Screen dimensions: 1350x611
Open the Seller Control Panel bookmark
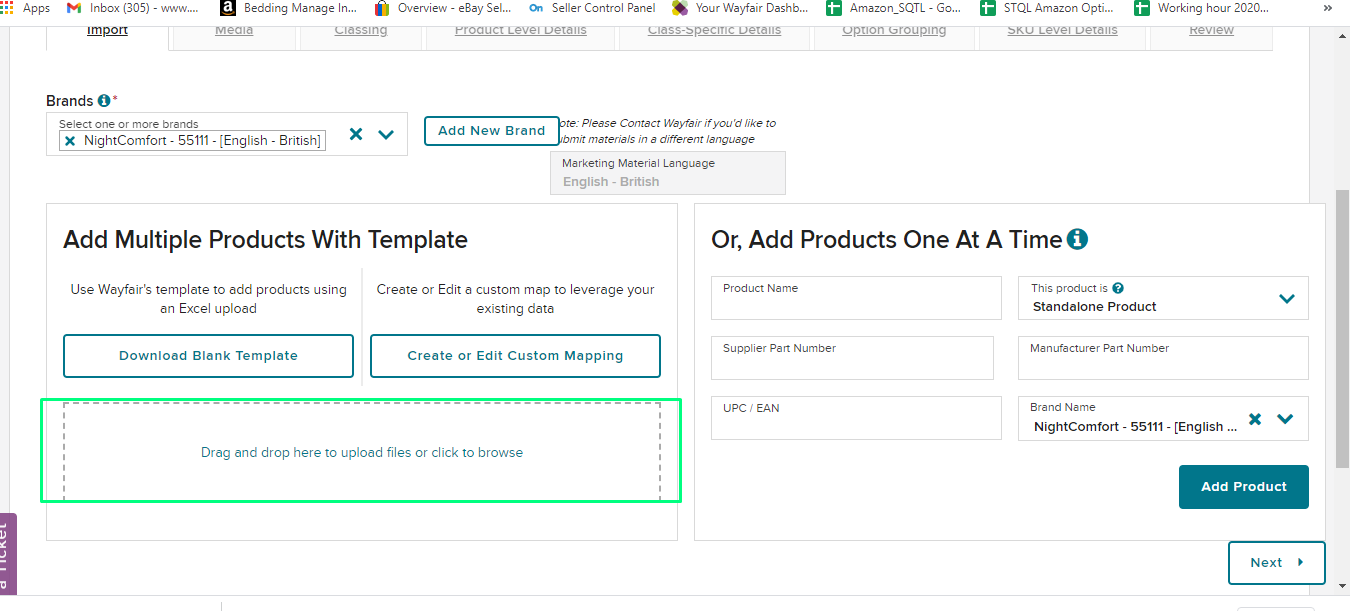click(x=592, y=8)
